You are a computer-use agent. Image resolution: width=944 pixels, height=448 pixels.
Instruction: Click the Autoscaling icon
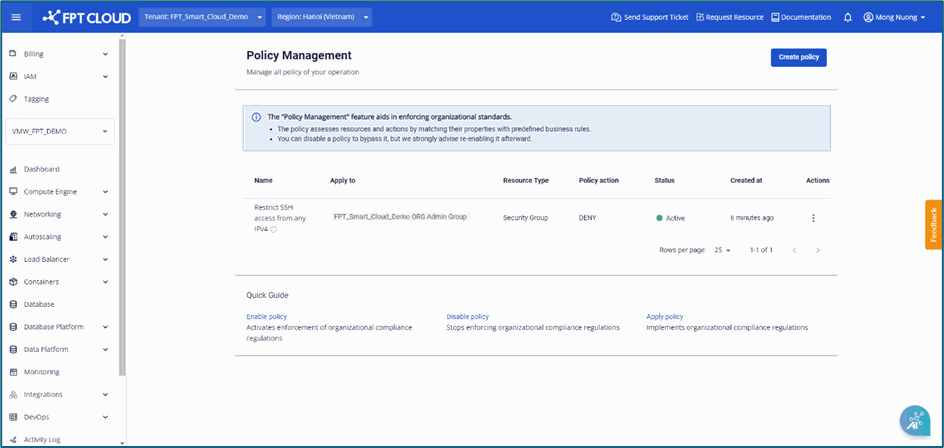[x=13, y=237]
